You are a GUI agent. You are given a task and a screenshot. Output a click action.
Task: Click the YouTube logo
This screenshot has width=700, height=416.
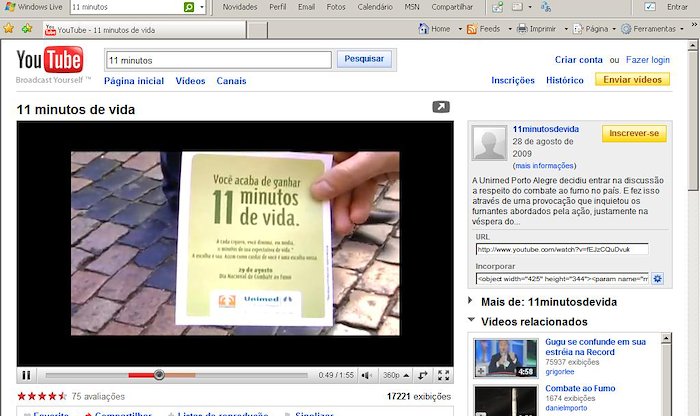coord(50,60)
